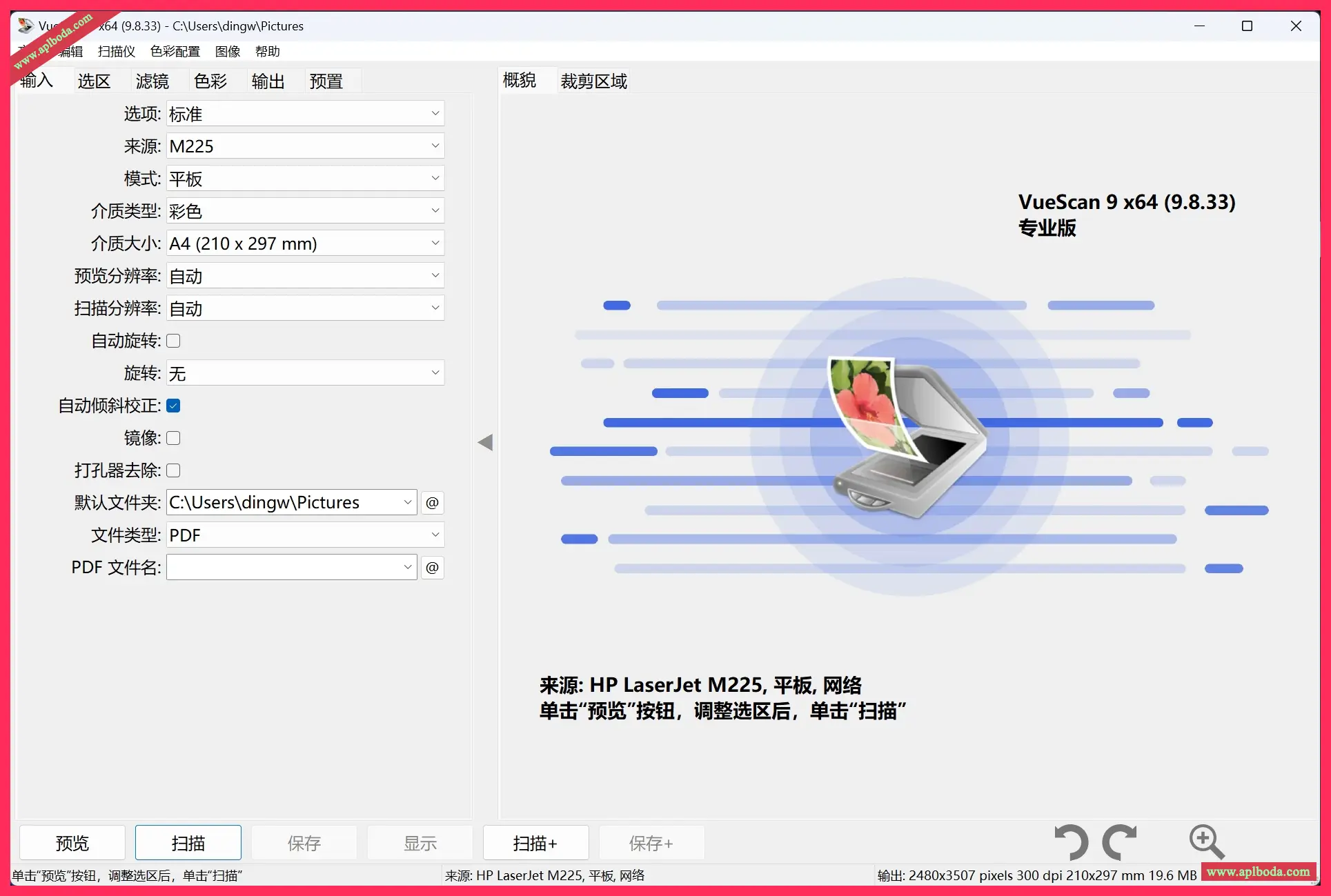
Task: Open the 介质类型 dropdown showing 彩色
Action: point(305,211)
